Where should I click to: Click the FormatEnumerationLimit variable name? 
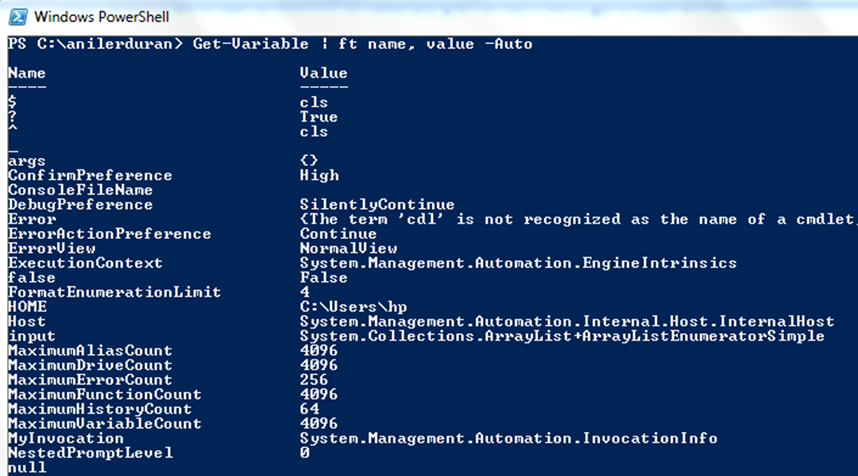[114, 292]
